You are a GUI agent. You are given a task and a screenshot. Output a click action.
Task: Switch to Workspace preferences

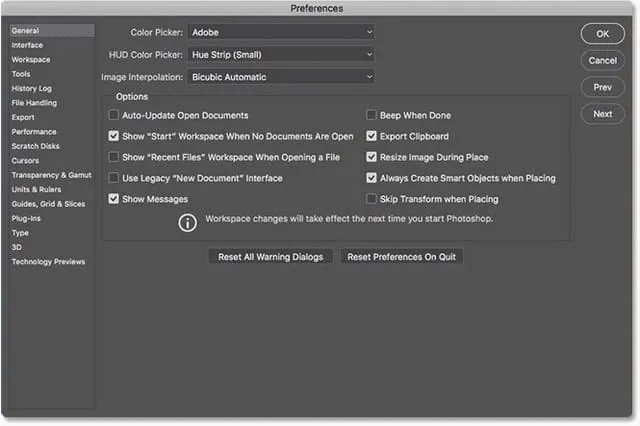point(31,60)
